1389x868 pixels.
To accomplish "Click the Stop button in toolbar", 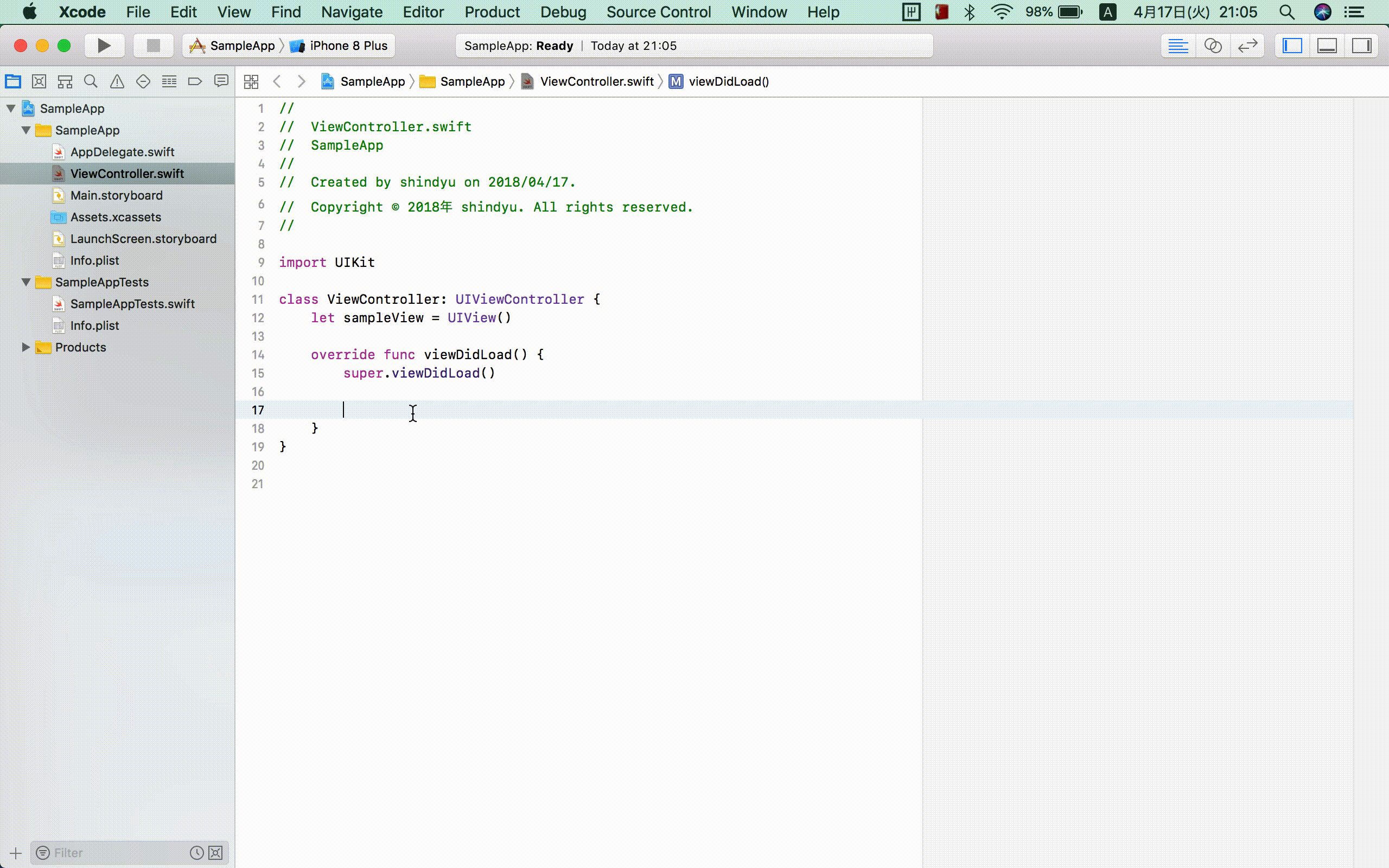I will (x=152, y=46).
